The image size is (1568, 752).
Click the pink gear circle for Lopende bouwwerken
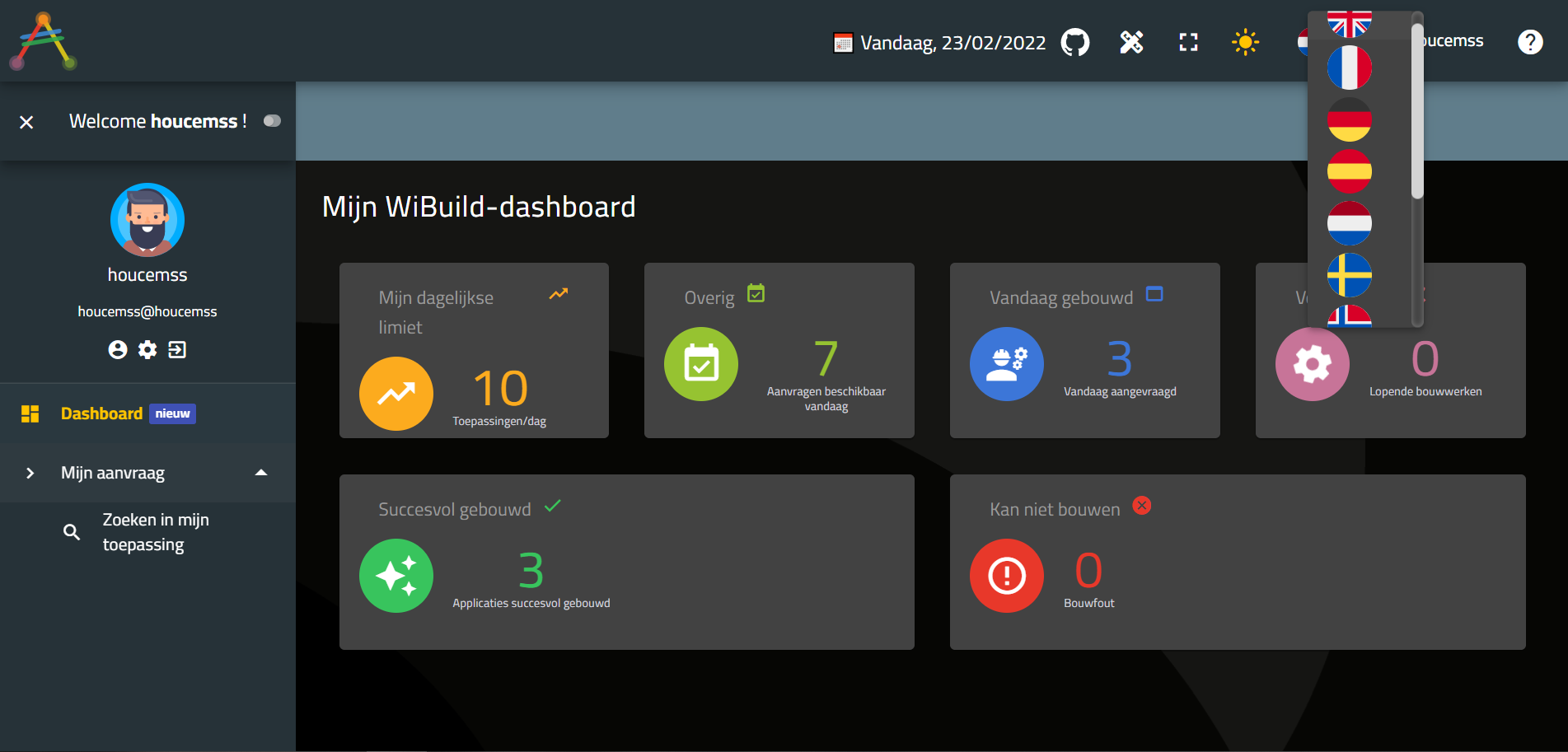(x=1313, y=364)
